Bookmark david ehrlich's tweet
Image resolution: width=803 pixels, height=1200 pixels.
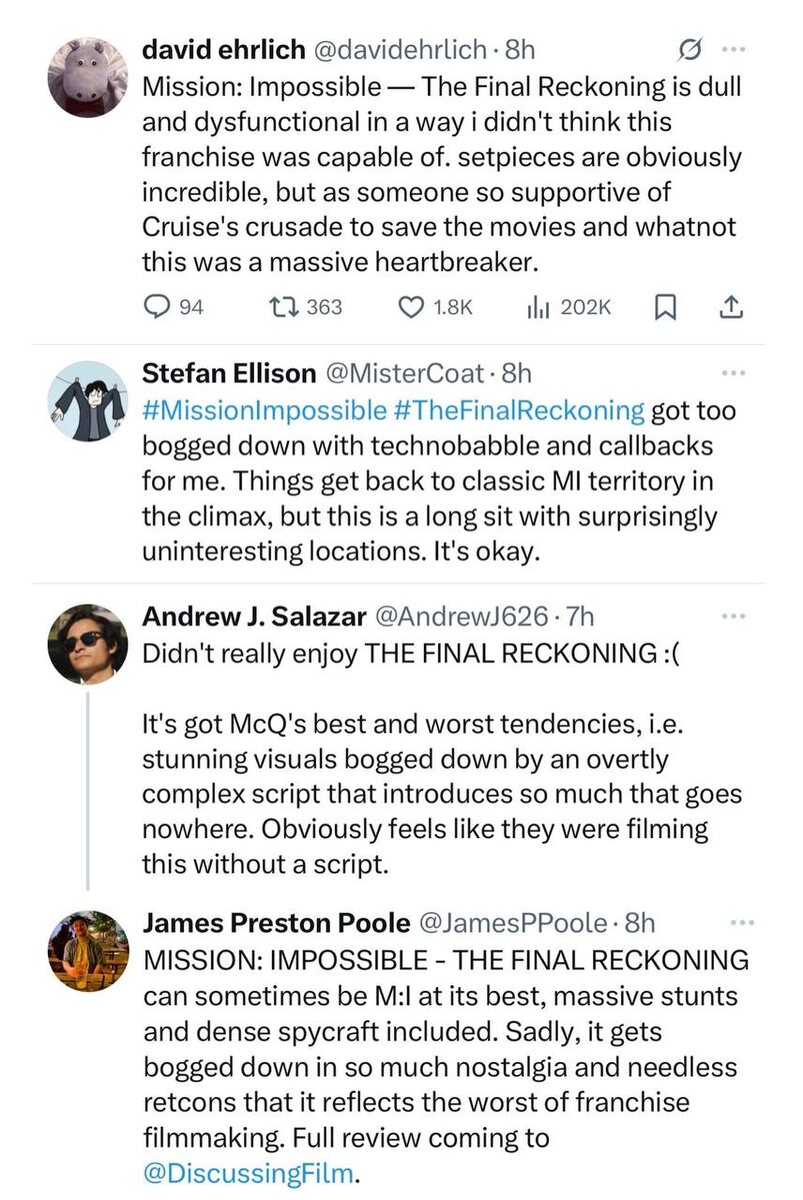coord(662,307)
